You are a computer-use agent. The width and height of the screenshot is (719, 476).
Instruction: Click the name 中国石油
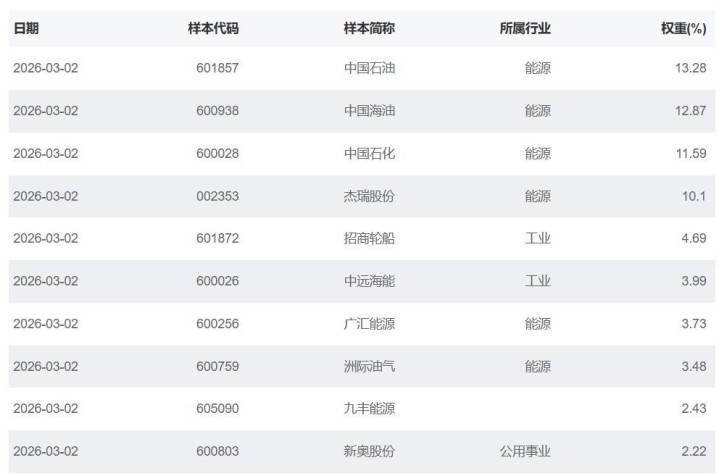[369, 68]
